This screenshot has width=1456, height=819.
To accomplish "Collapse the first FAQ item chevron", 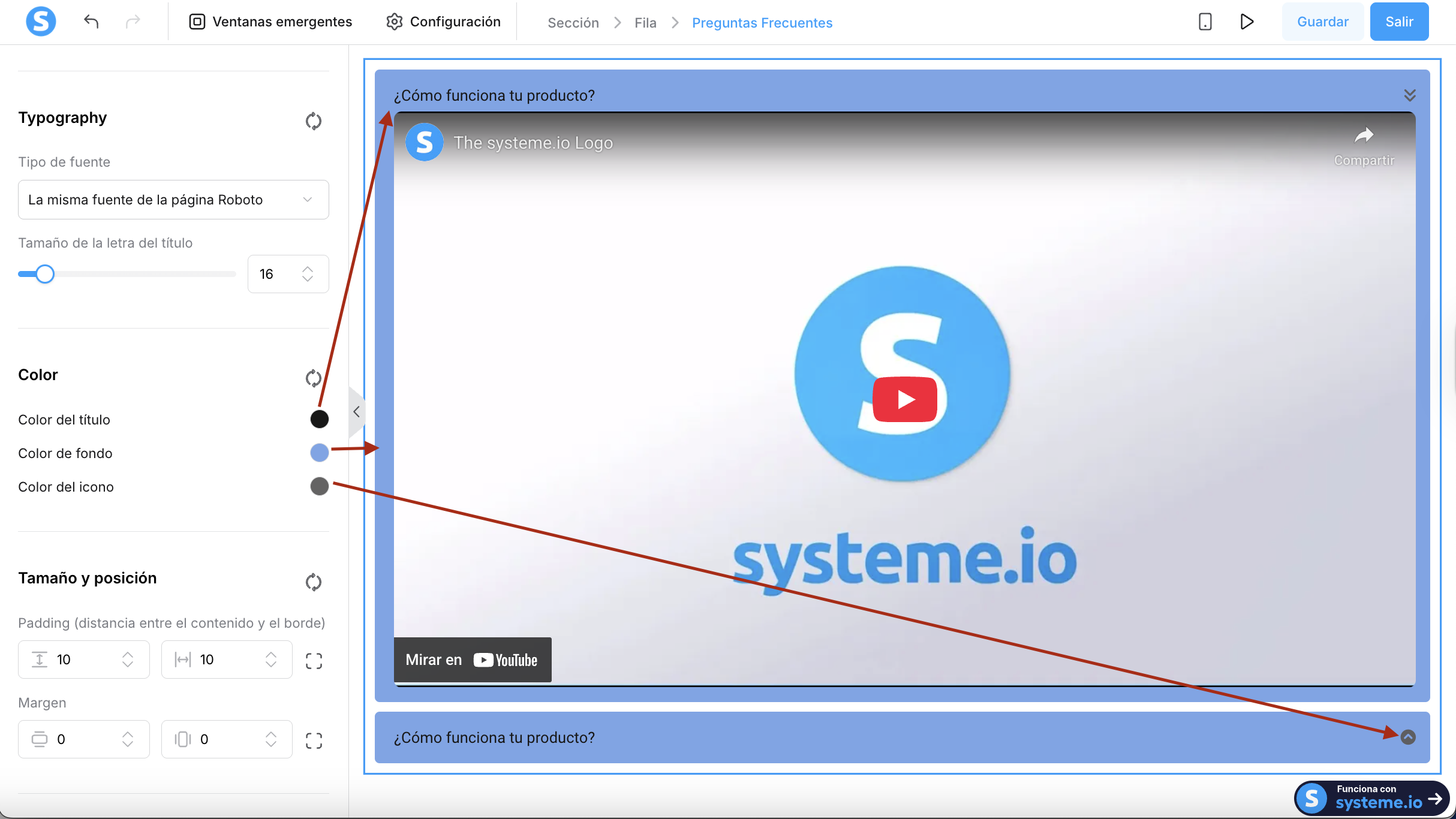I will (x=1409, y=95).
